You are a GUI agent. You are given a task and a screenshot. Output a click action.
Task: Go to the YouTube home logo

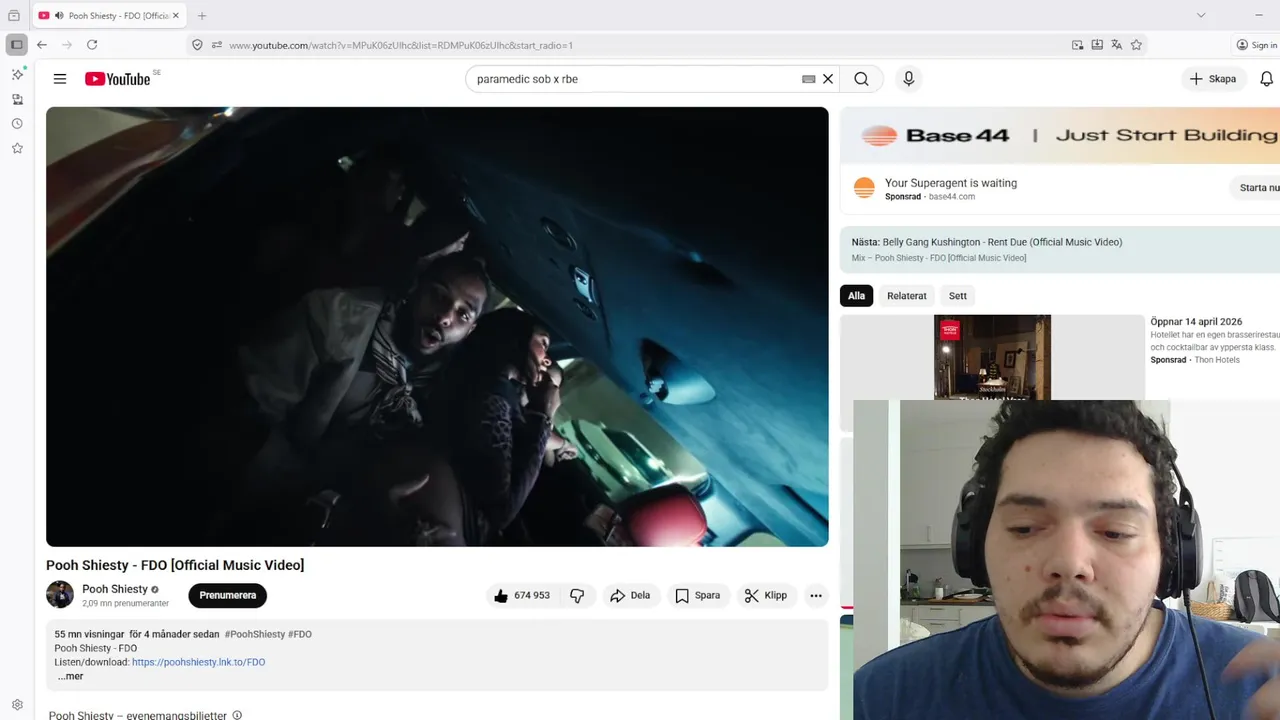click(118, 79)
